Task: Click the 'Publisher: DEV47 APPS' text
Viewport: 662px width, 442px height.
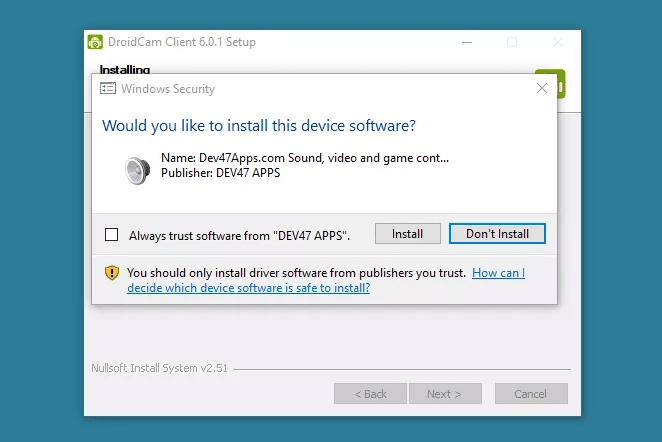Action: click(x=220, y=173)
